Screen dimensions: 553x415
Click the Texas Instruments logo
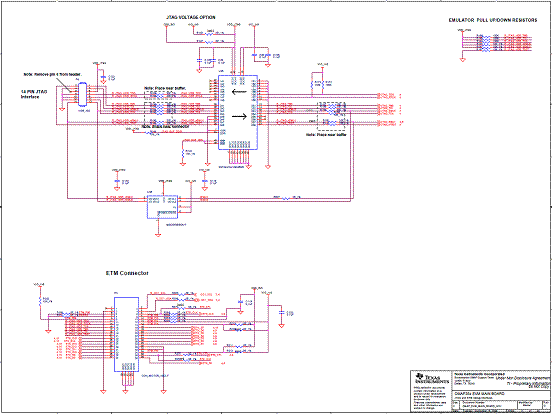pyautogui.click(x=432, y=378)
